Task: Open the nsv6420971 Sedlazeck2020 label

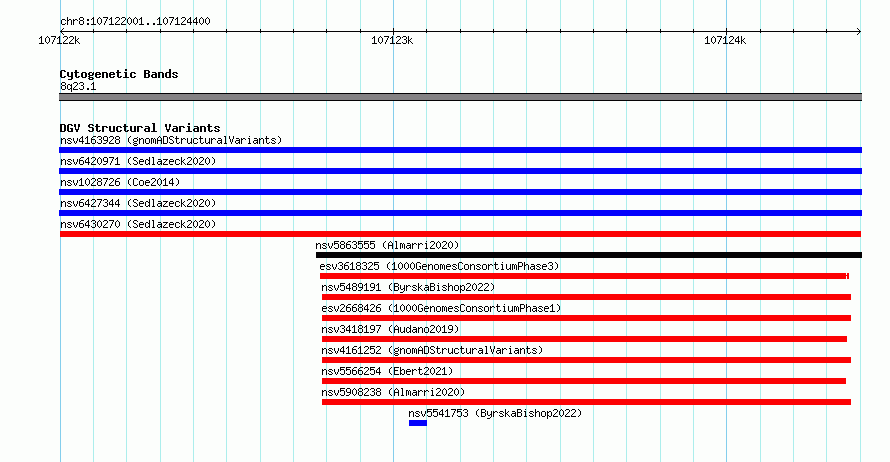Action: pos(138,161)
